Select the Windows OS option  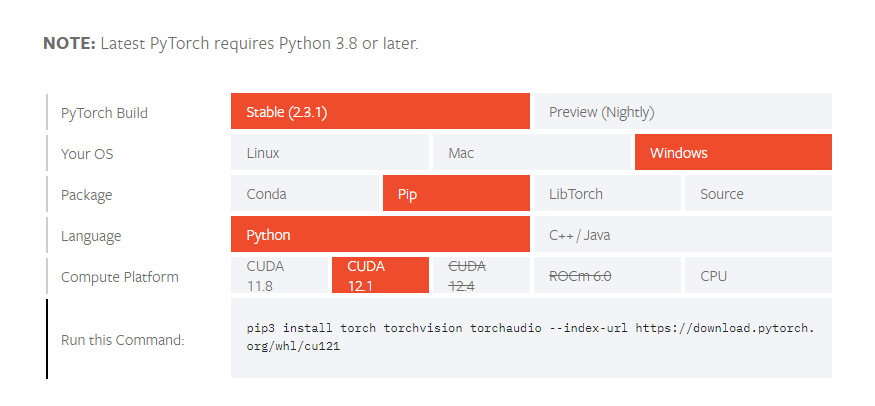pos(733,153)
